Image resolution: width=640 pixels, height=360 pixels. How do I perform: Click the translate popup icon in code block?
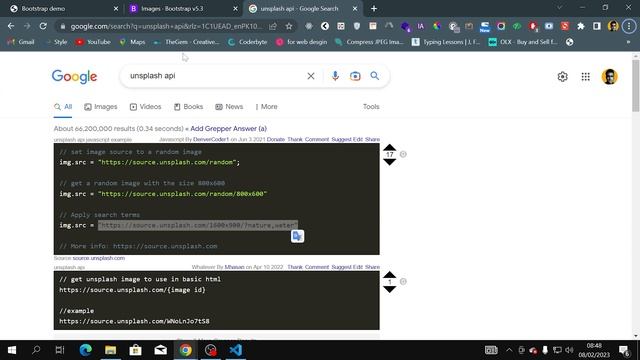(x=298, y=236)
